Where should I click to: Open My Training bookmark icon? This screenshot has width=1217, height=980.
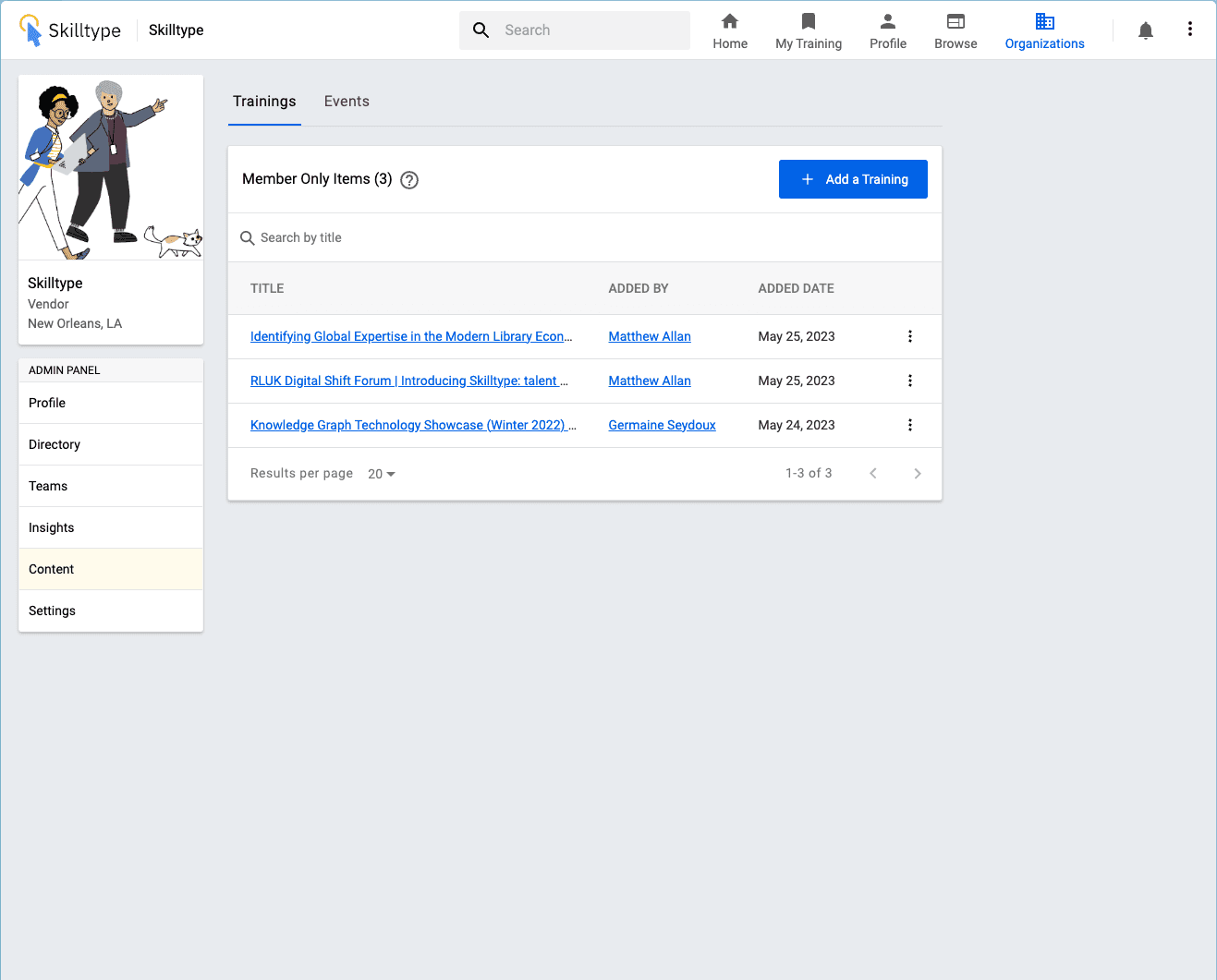(809, 21)
